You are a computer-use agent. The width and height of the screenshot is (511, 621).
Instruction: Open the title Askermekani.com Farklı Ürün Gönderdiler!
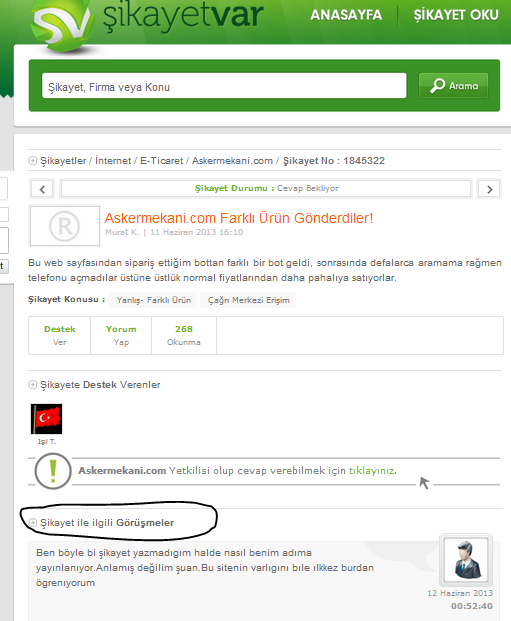pyautogui.click(x=239, y=218)
